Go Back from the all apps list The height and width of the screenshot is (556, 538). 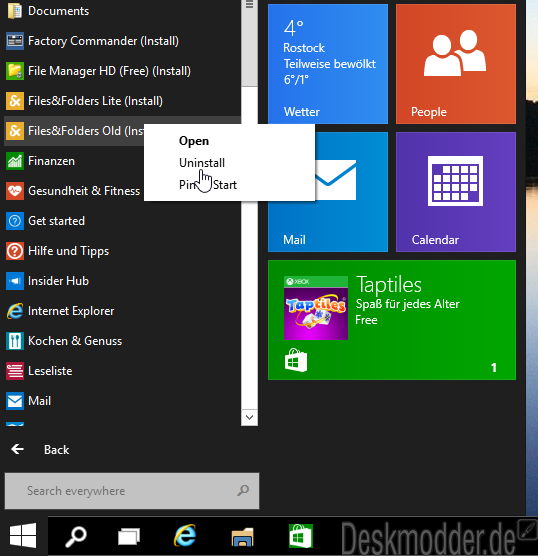40,450
